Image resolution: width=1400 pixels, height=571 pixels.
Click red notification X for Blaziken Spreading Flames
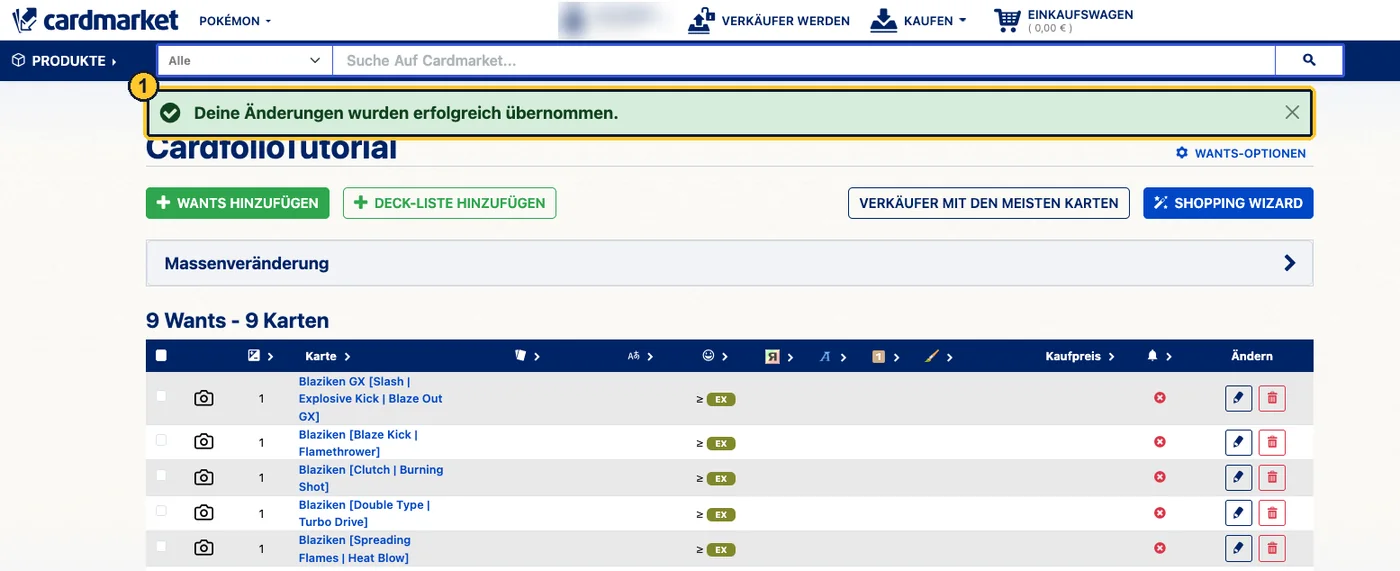(1160, 548)
